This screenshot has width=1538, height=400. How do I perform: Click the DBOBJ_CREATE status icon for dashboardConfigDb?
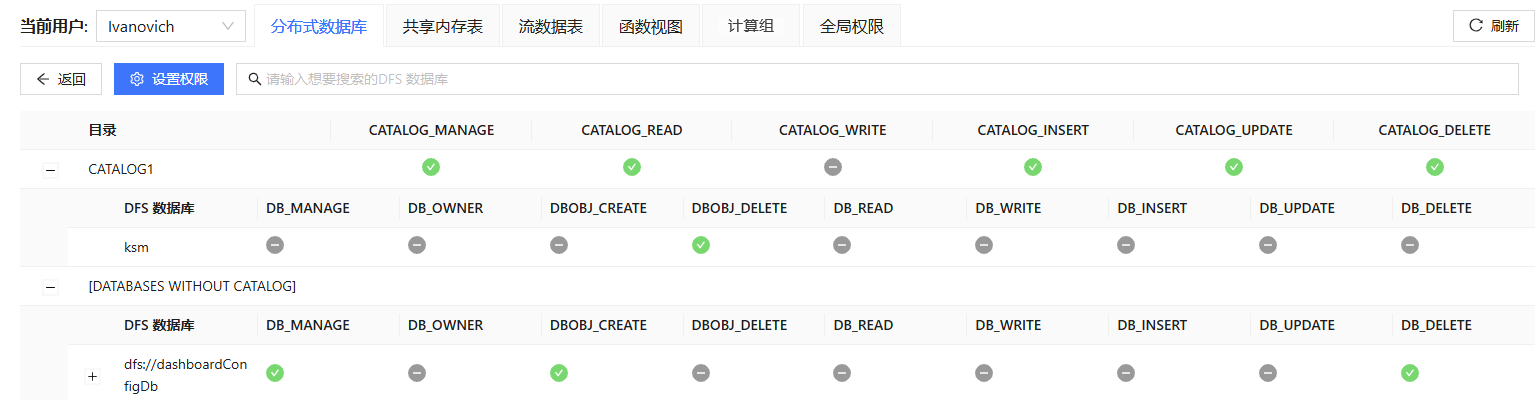559,372
